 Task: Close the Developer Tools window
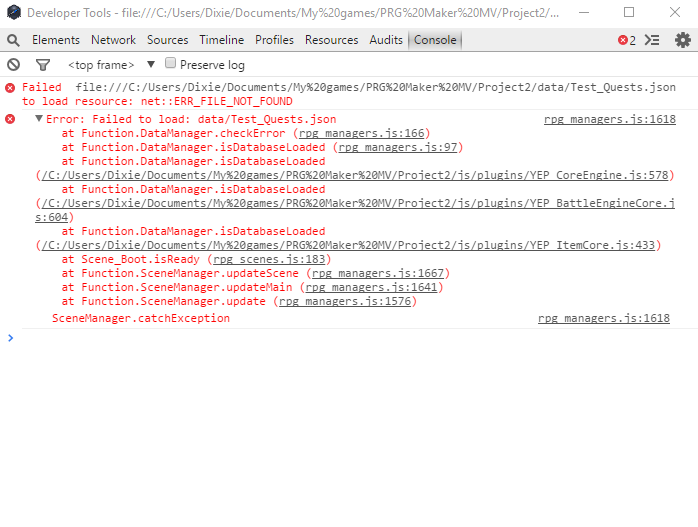coord(675,12)
